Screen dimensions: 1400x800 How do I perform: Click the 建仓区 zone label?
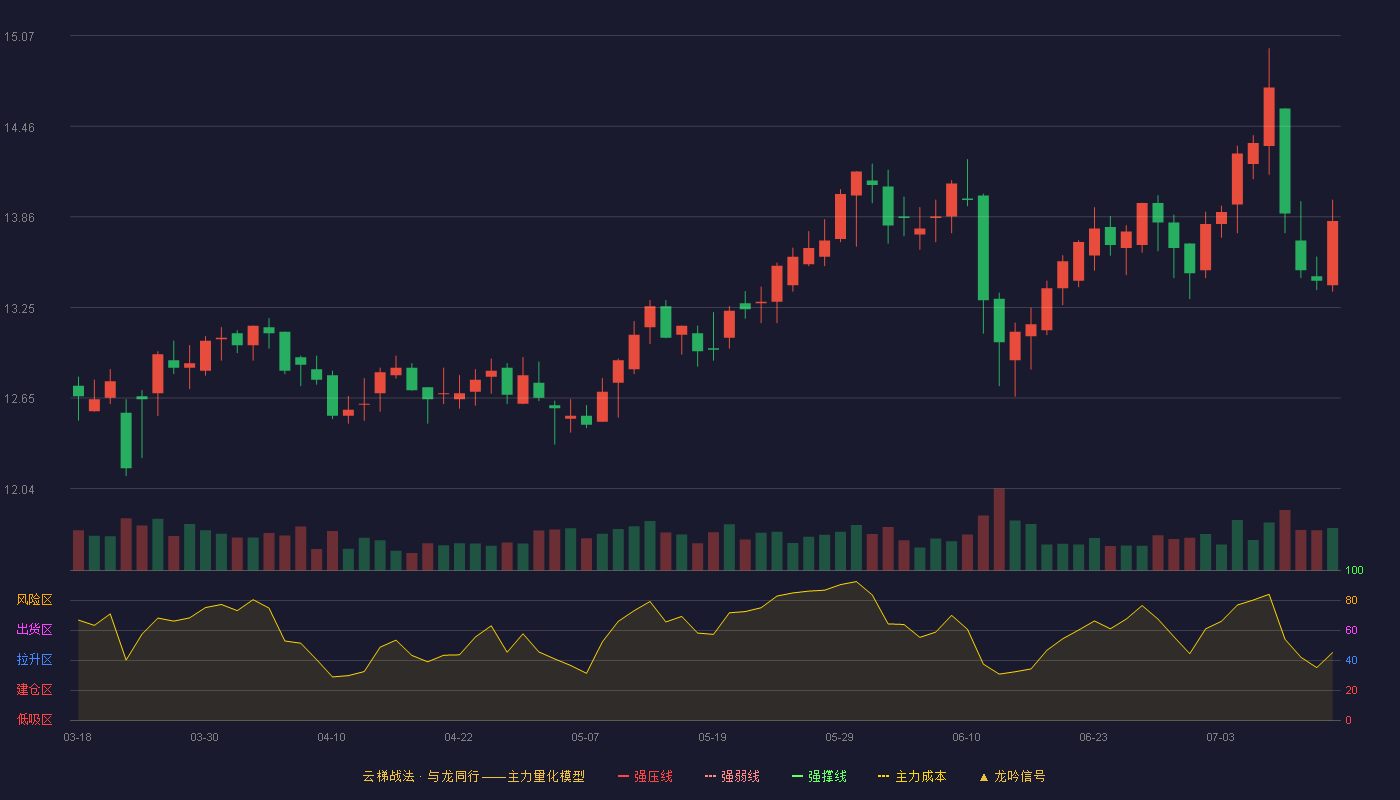(34, 690)
